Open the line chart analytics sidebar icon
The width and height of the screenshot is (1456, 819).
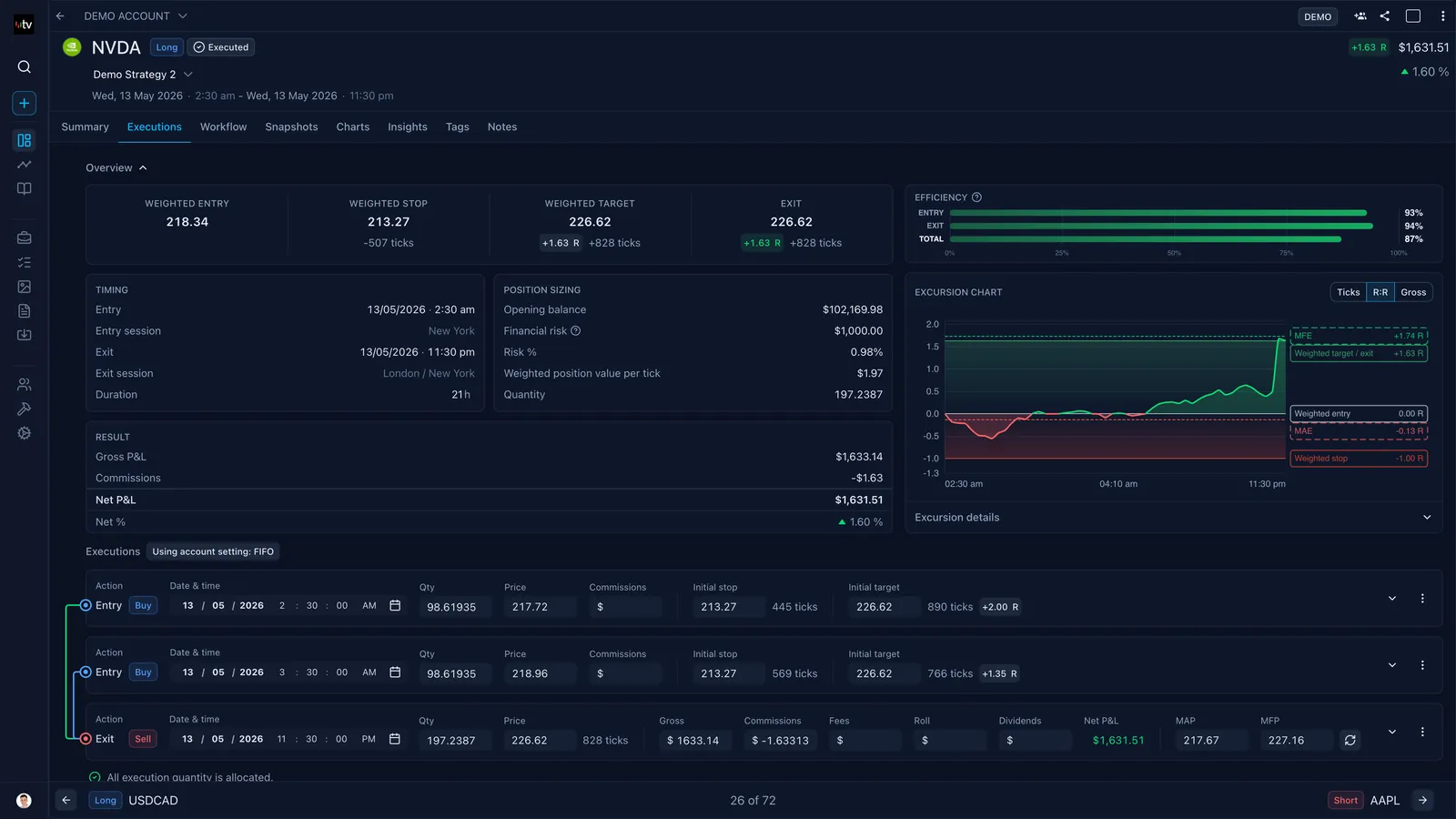25,165
